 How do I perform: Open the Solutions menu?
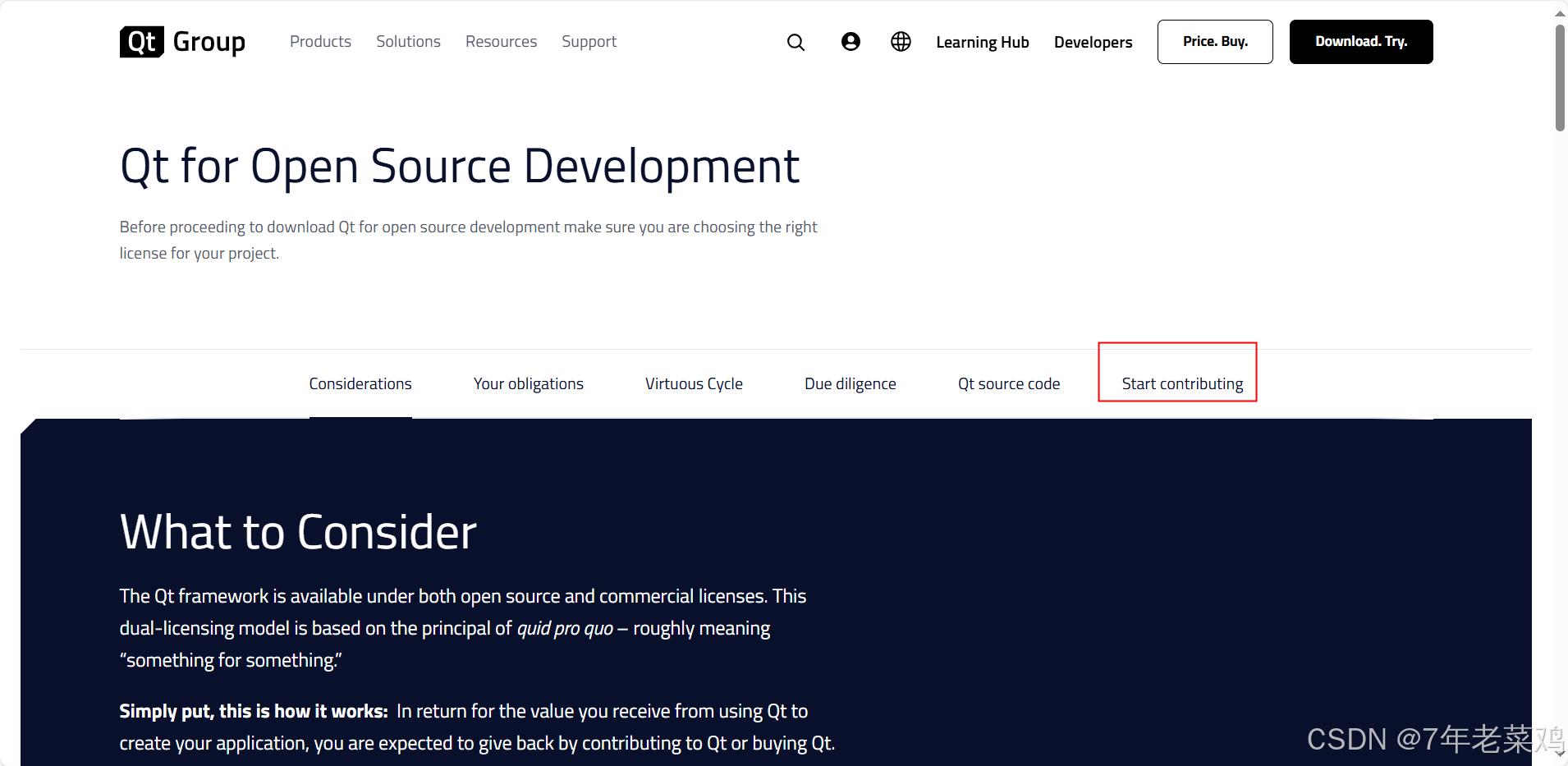(x=408, y=42)
